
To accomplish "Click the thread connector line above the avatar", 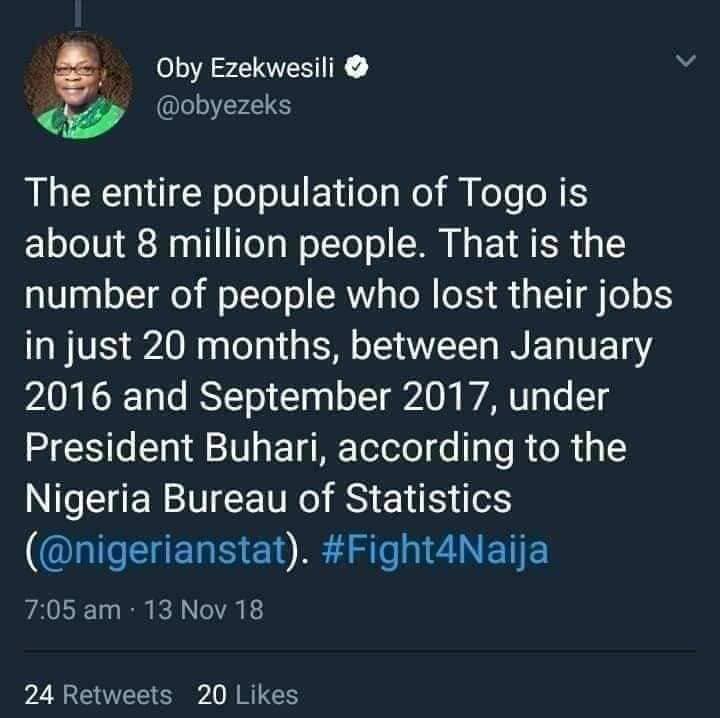I will [78, 12].
